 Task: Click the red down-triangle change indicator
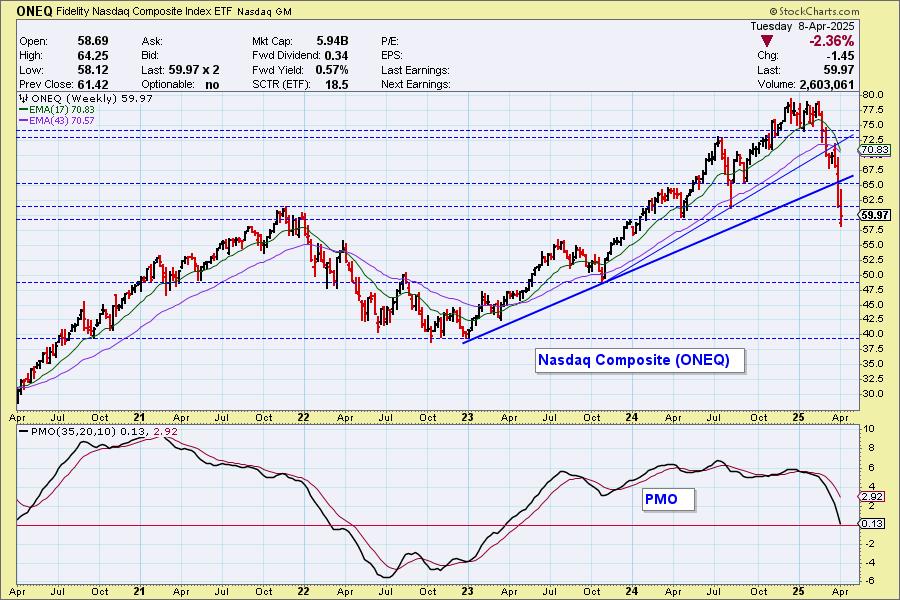coord(766,41)
